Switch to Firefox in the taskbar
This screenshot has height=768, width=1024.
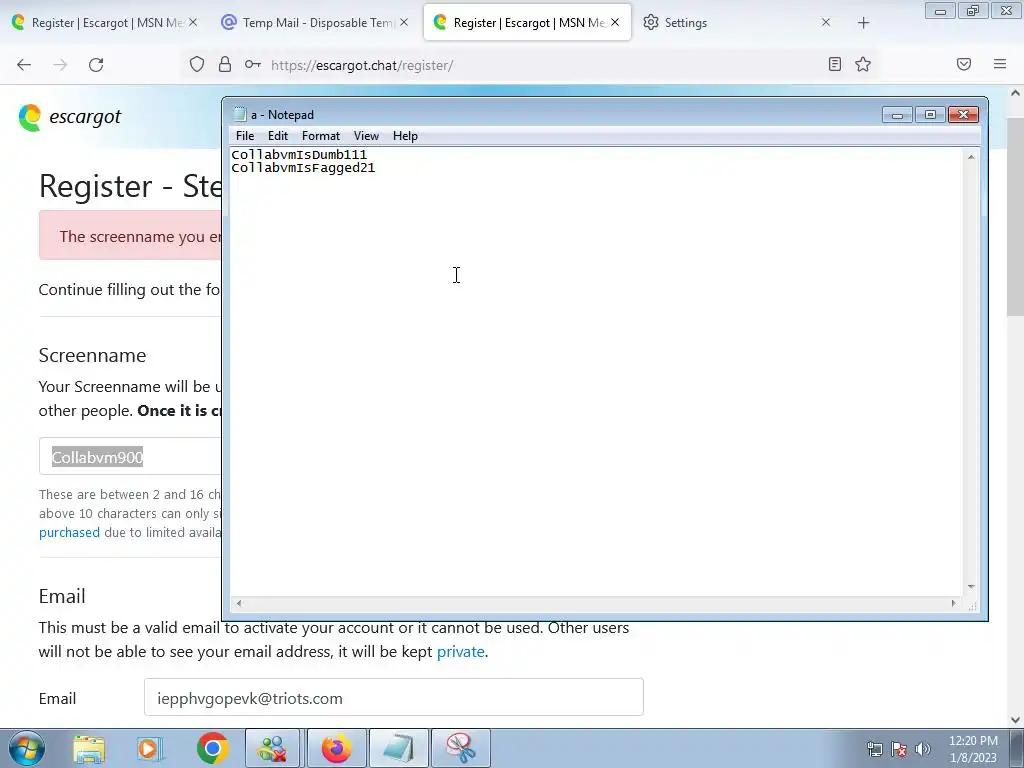coord(336,748)
